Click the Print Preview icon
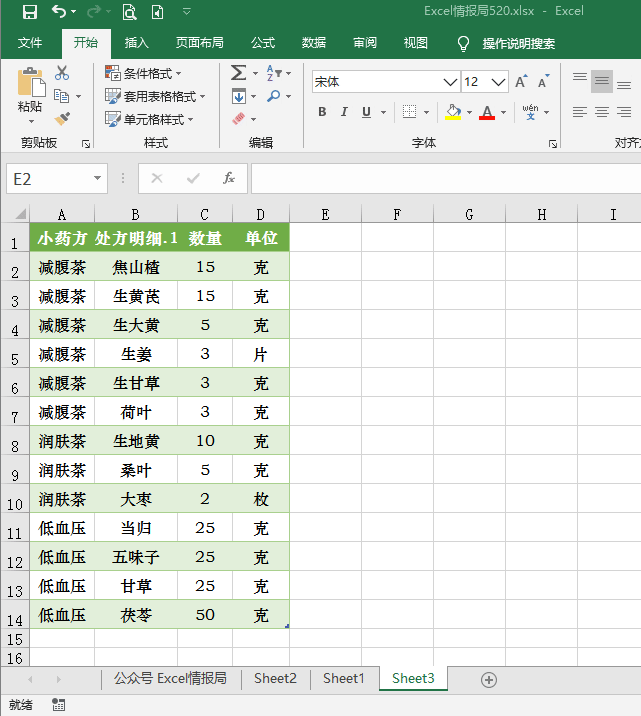 coord(130,12)
